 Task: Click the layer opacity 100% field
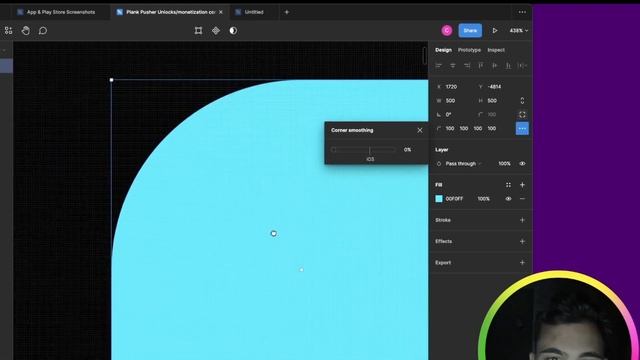504,164
